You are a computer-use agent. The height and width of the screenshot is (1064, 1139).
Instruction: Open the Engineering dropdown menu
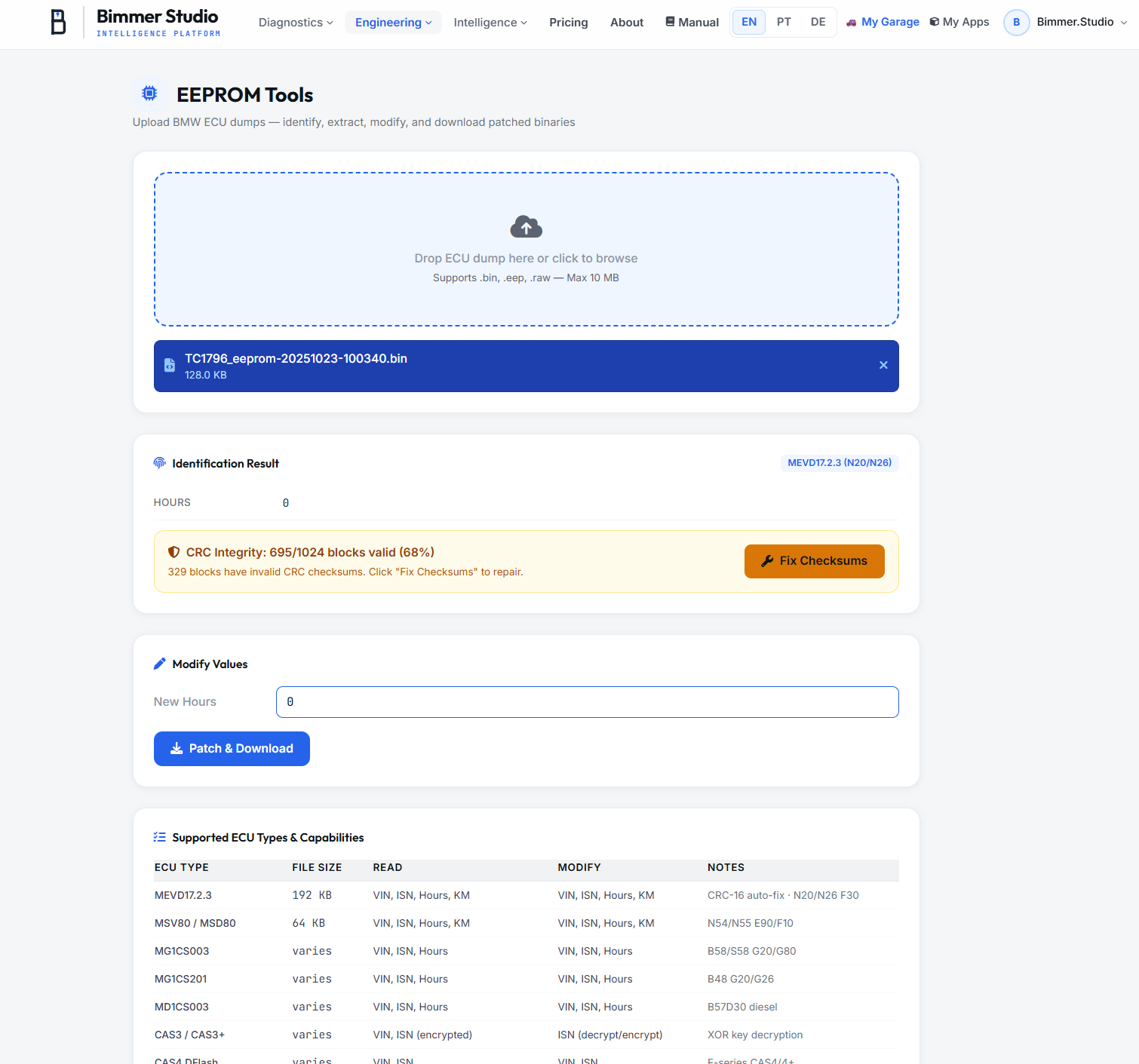393,23
